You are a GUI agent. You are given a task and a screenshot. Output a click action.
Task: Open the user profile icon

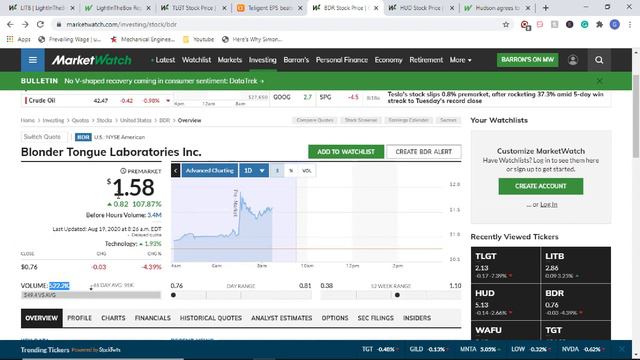[573, 60]
